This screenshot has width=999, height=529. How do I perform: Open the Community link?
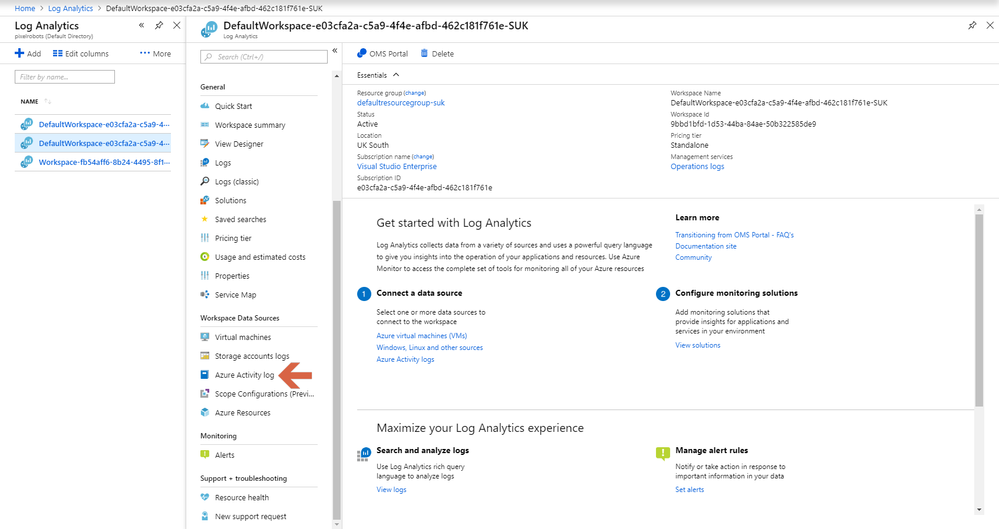[693, 257]
